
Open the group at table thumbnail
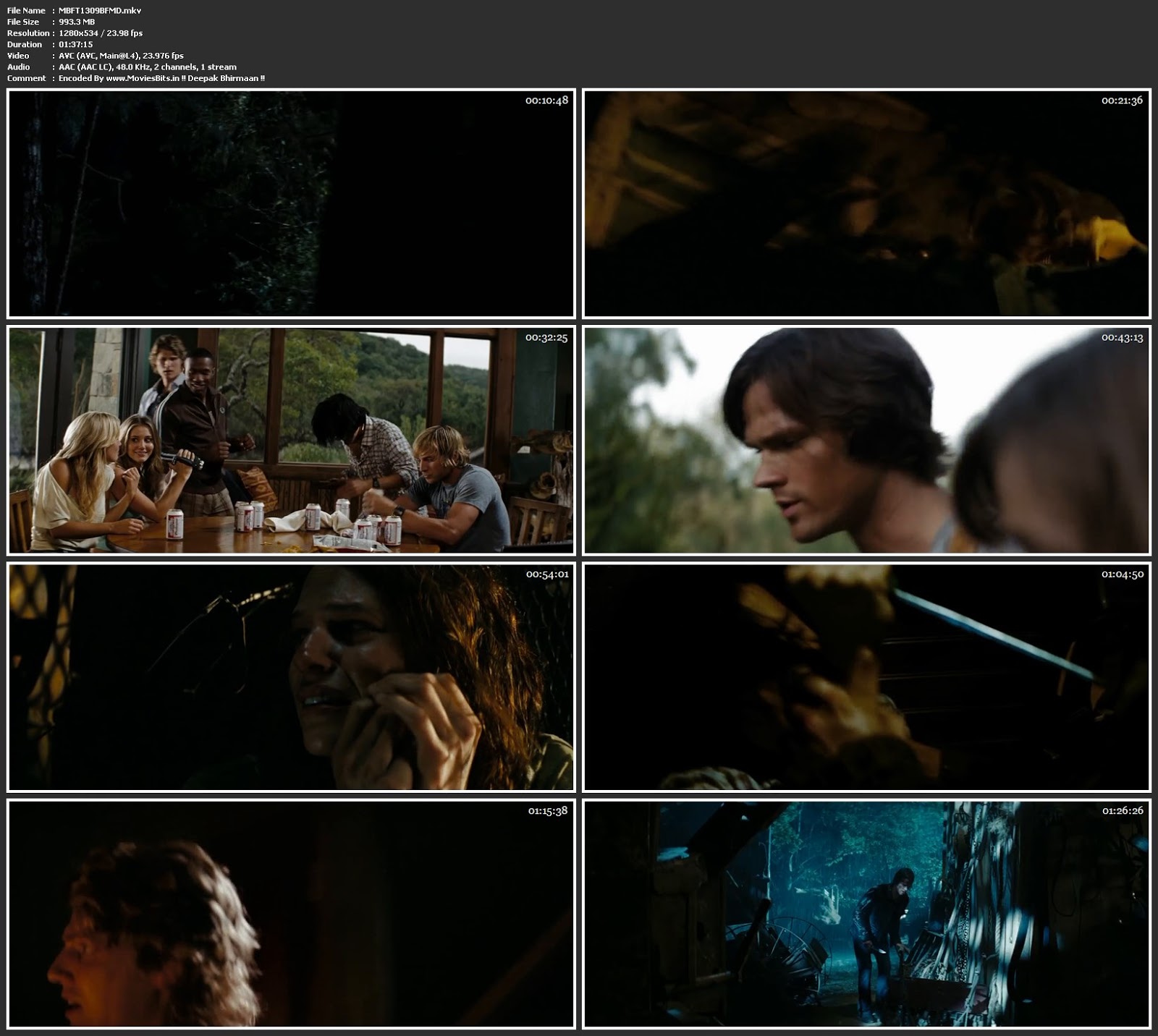click(291, 441)
